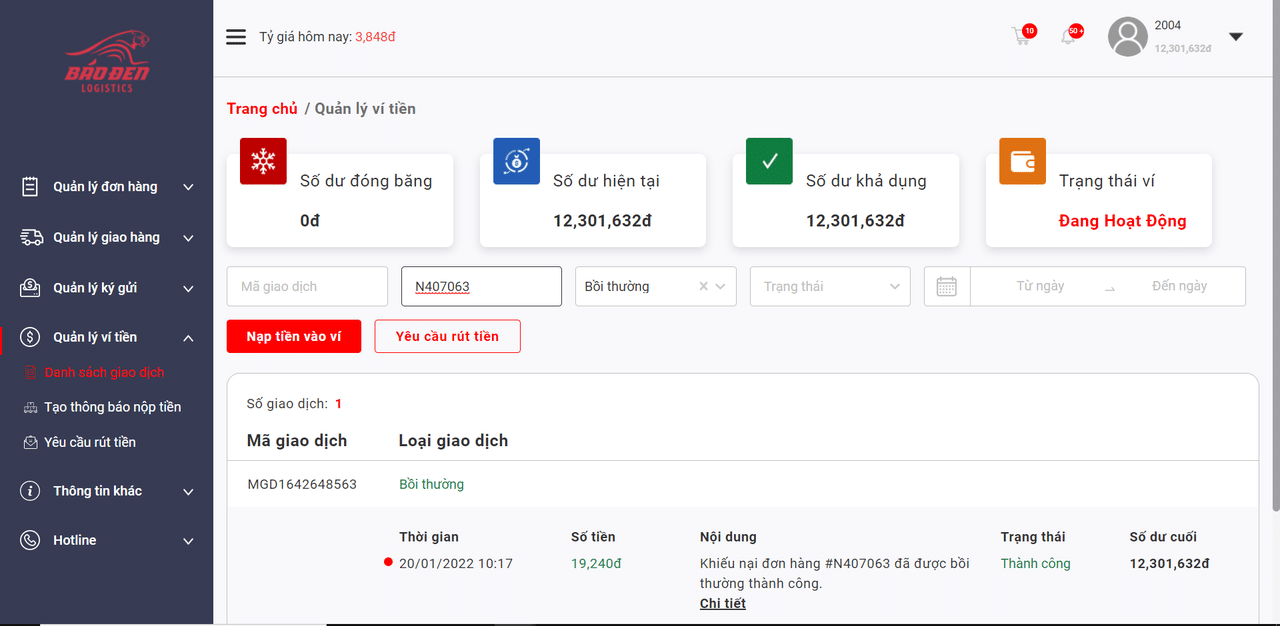Click the frozen balance snowflake icon
The image size is (1280, 626).
[x=263, y=161]
